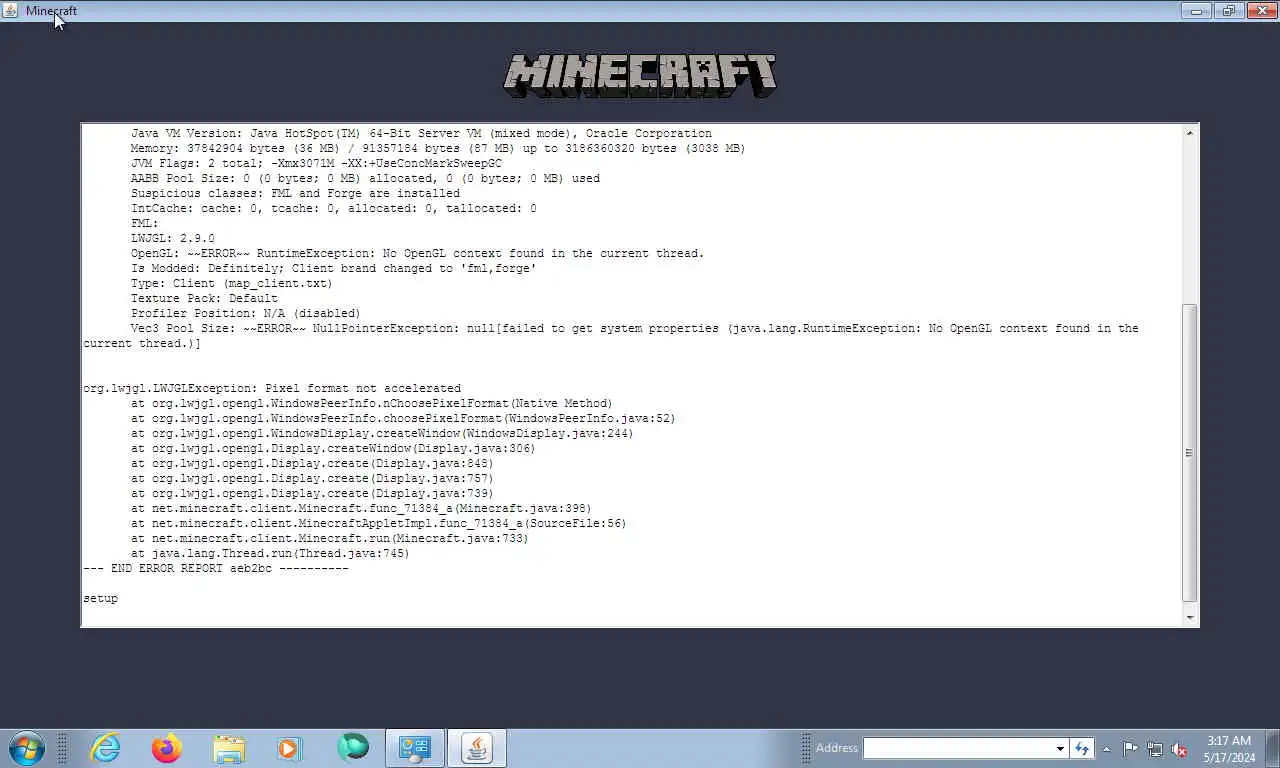Close the Minecraft window

pos(1261,11)
